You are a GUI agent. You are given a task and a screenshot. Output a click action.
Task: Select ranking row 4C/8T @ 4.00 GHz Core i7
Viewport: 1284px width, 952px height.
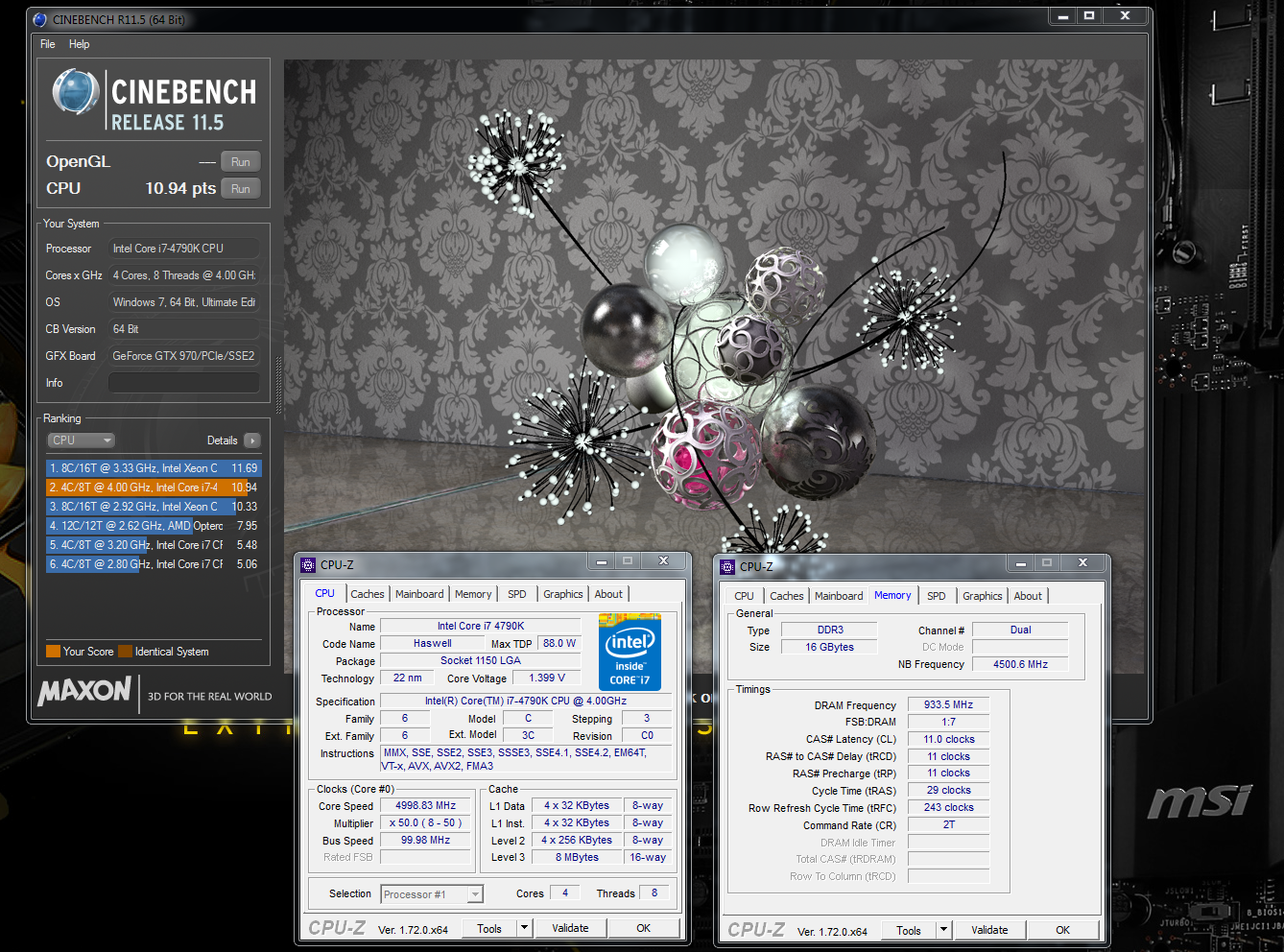click(154, 488)
